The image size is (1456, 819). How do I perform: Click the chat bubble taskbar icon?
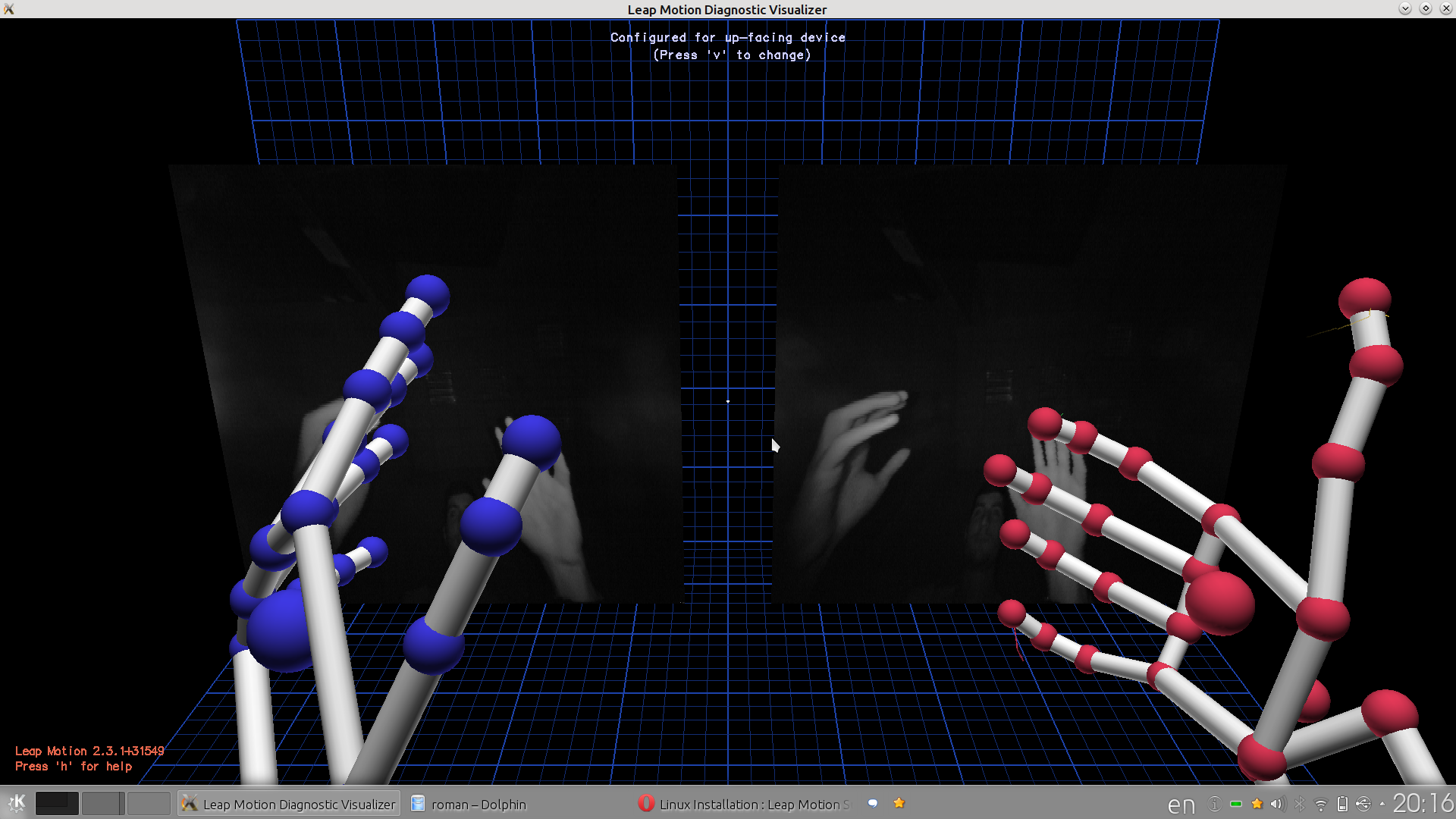(x=873, y=803)
